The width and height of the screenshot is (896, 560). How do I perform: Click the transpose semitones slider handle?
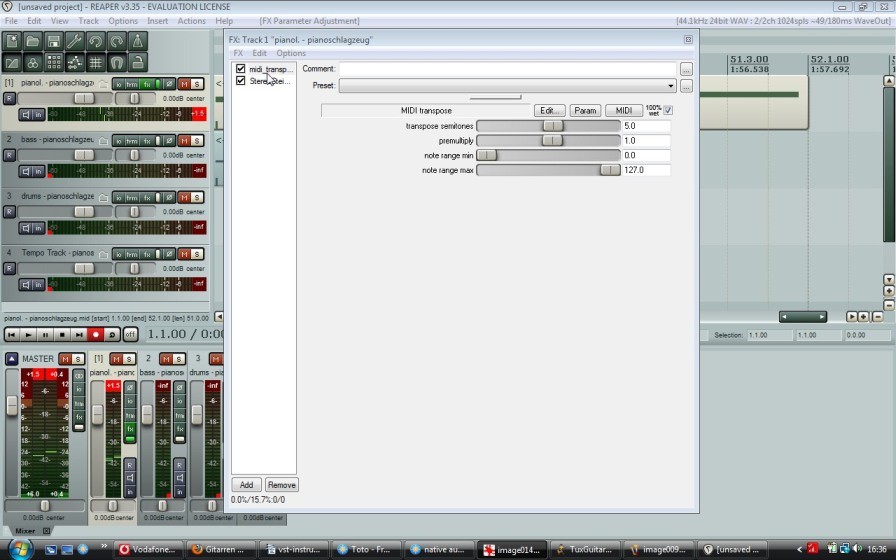(553, 126)
